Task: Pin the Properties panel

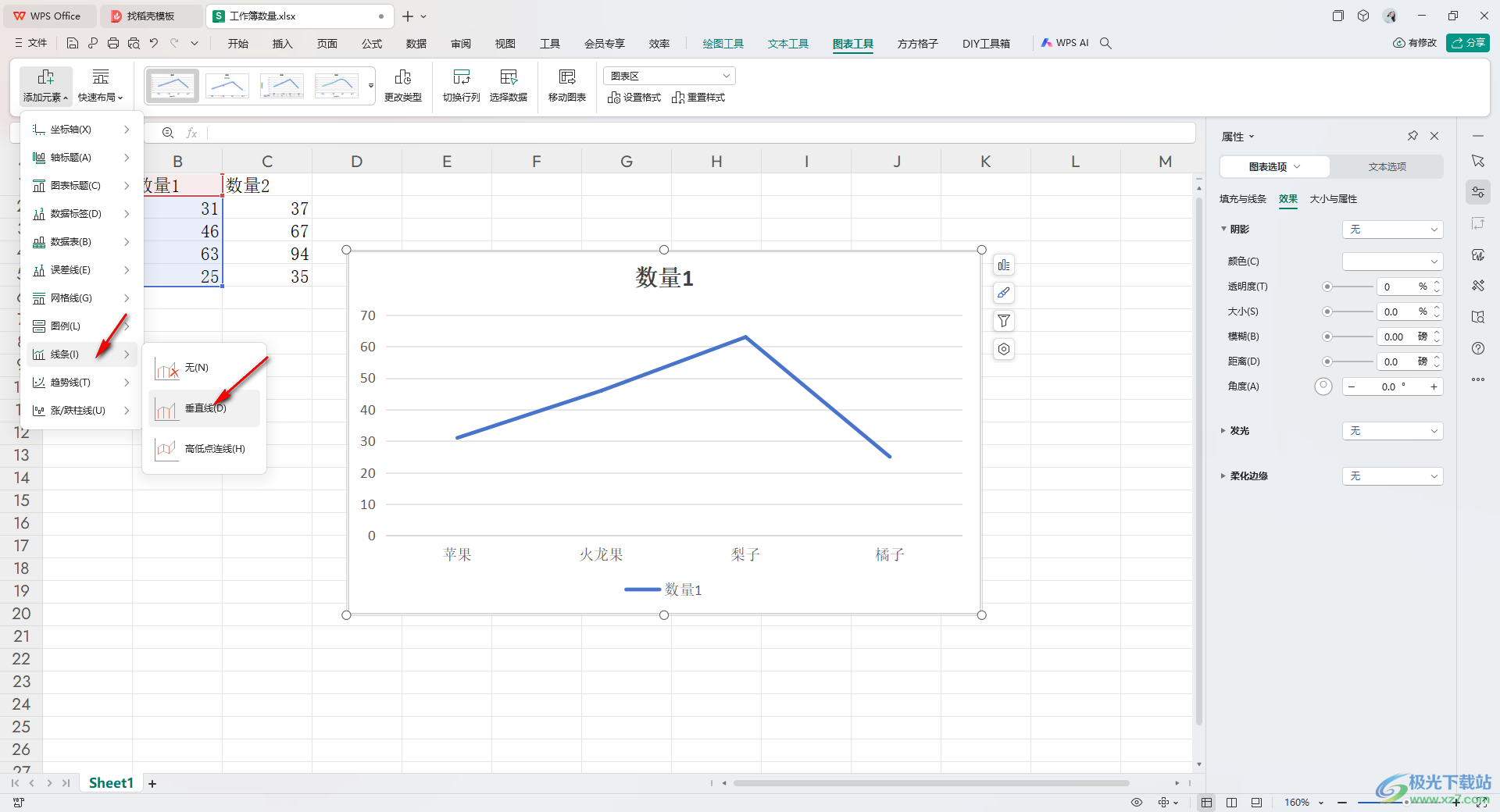Action: 1412,136
